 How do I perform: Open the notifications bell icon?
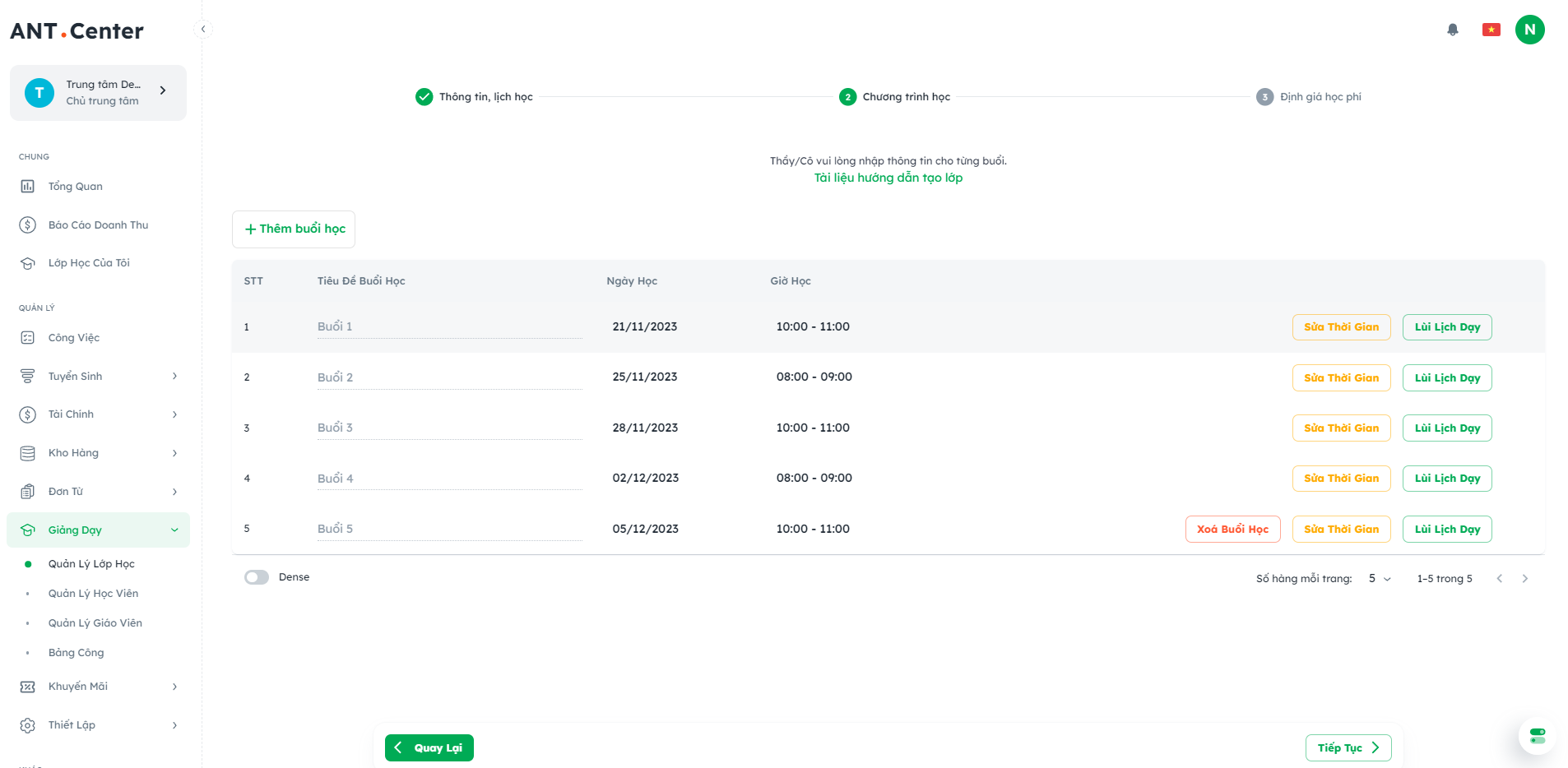tap(1452, 30)
